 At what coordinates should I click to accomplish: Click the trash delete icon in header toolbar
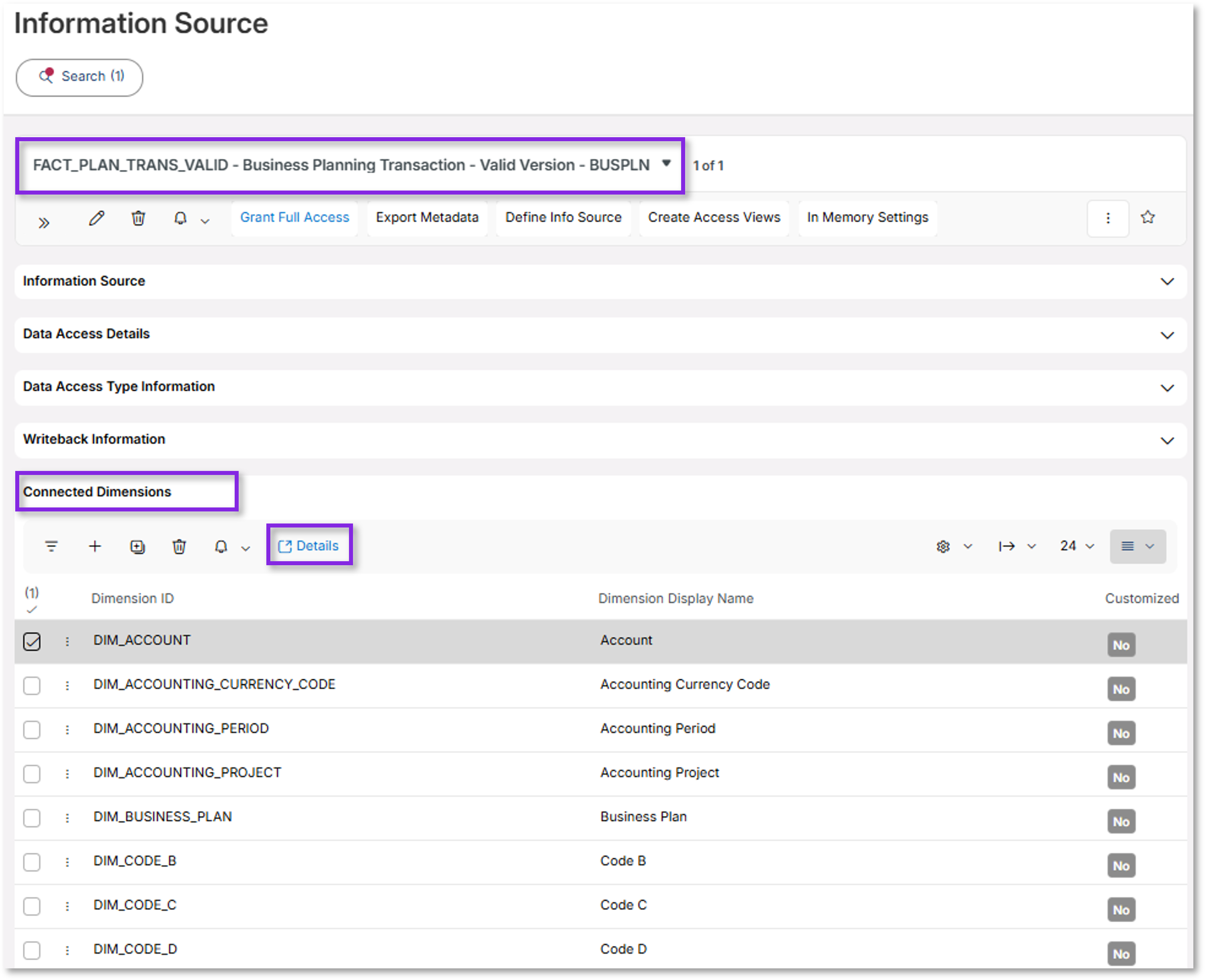click(138, 218)
